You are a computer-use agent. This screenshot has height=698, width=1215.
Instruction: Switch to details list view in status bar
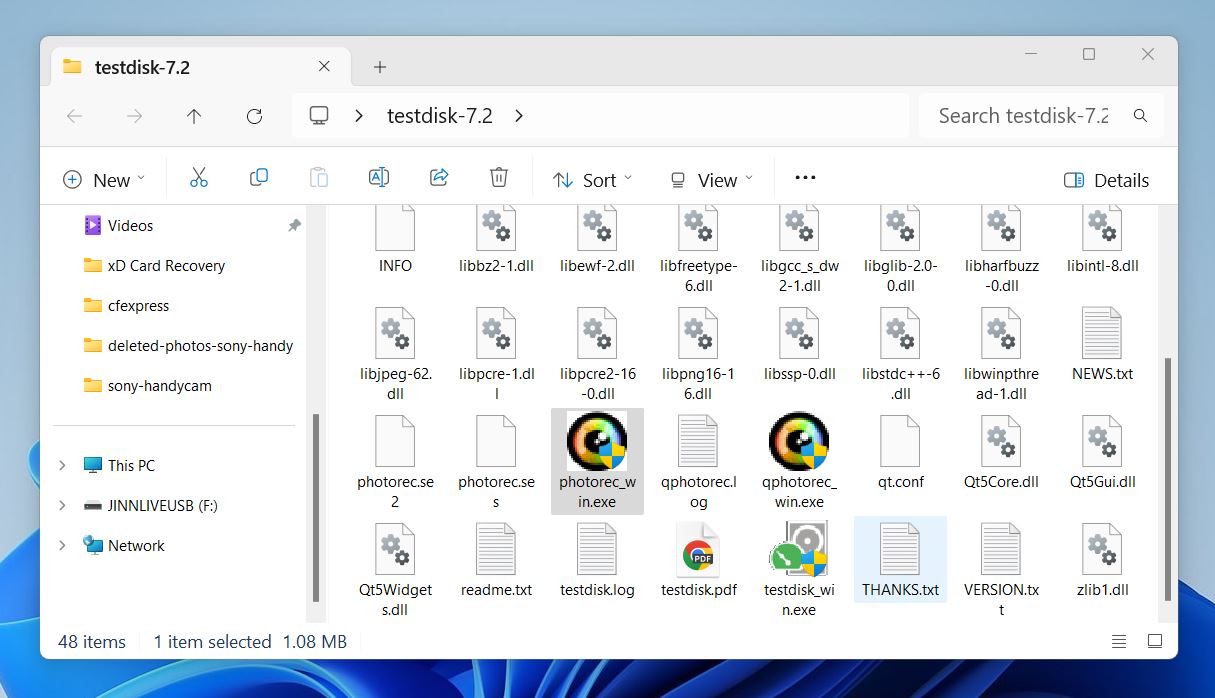point(1119,641)
